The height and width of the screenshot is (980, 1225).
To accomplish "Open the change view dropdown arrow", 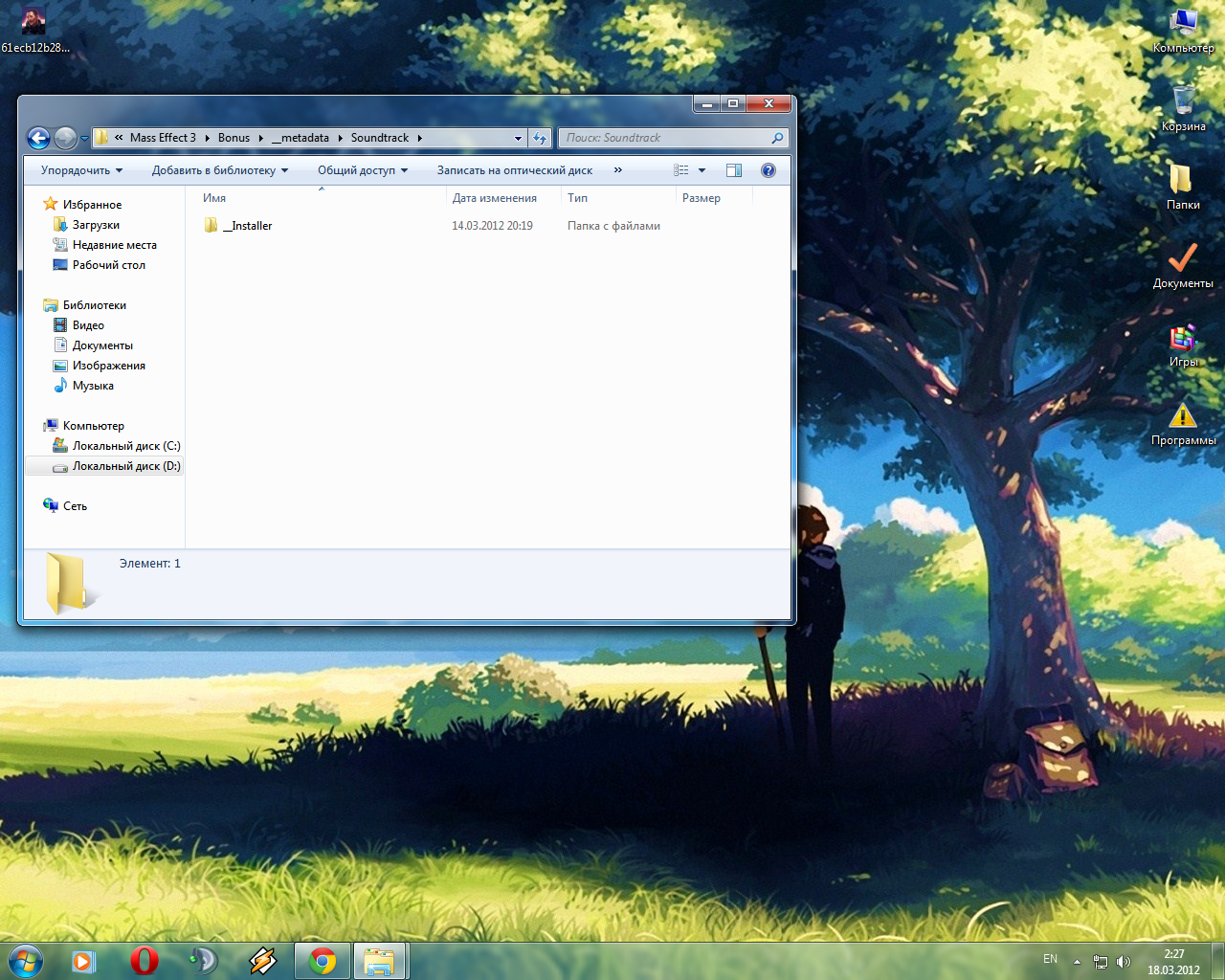I will pyautogui.click(x=702, y=170).
